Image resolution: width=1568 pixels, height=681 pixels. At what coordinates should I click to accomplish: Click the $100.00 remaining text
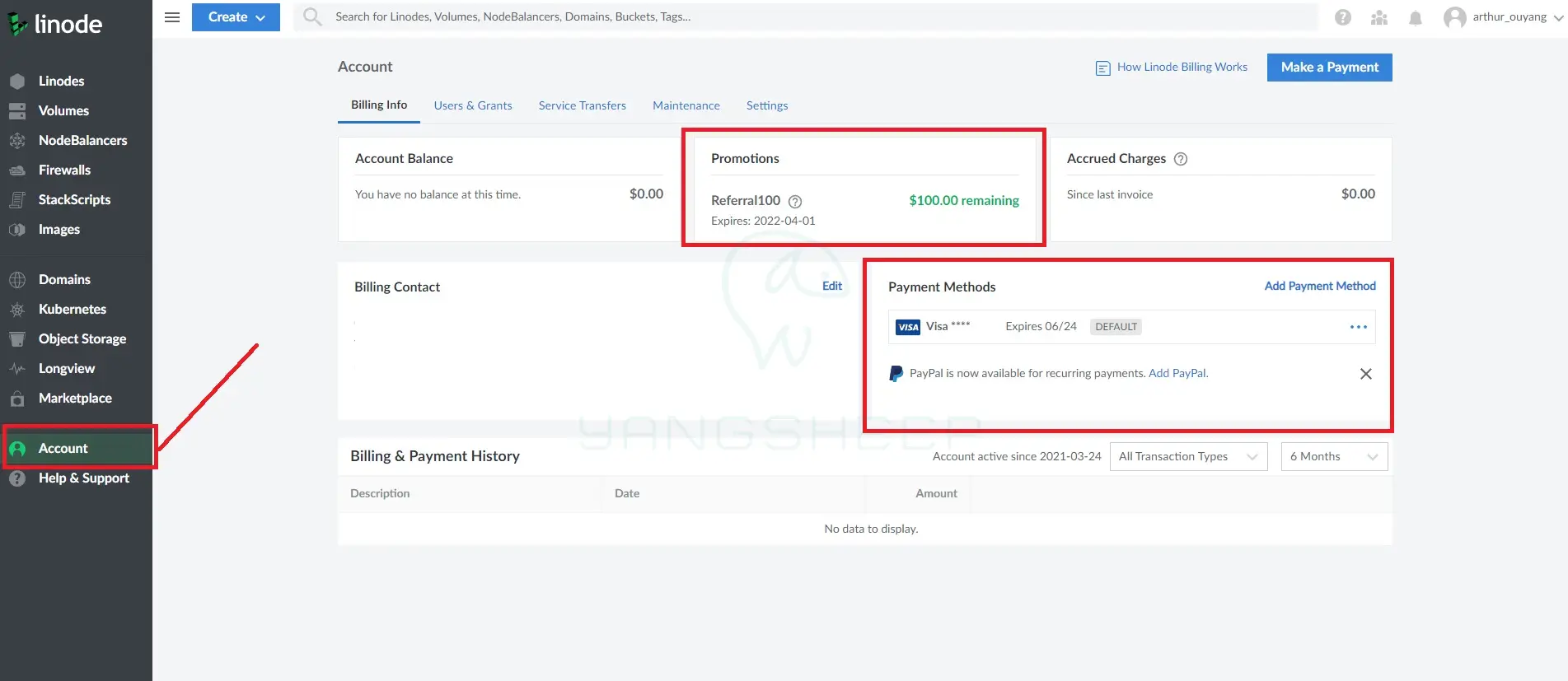click(x=964, y=200)
